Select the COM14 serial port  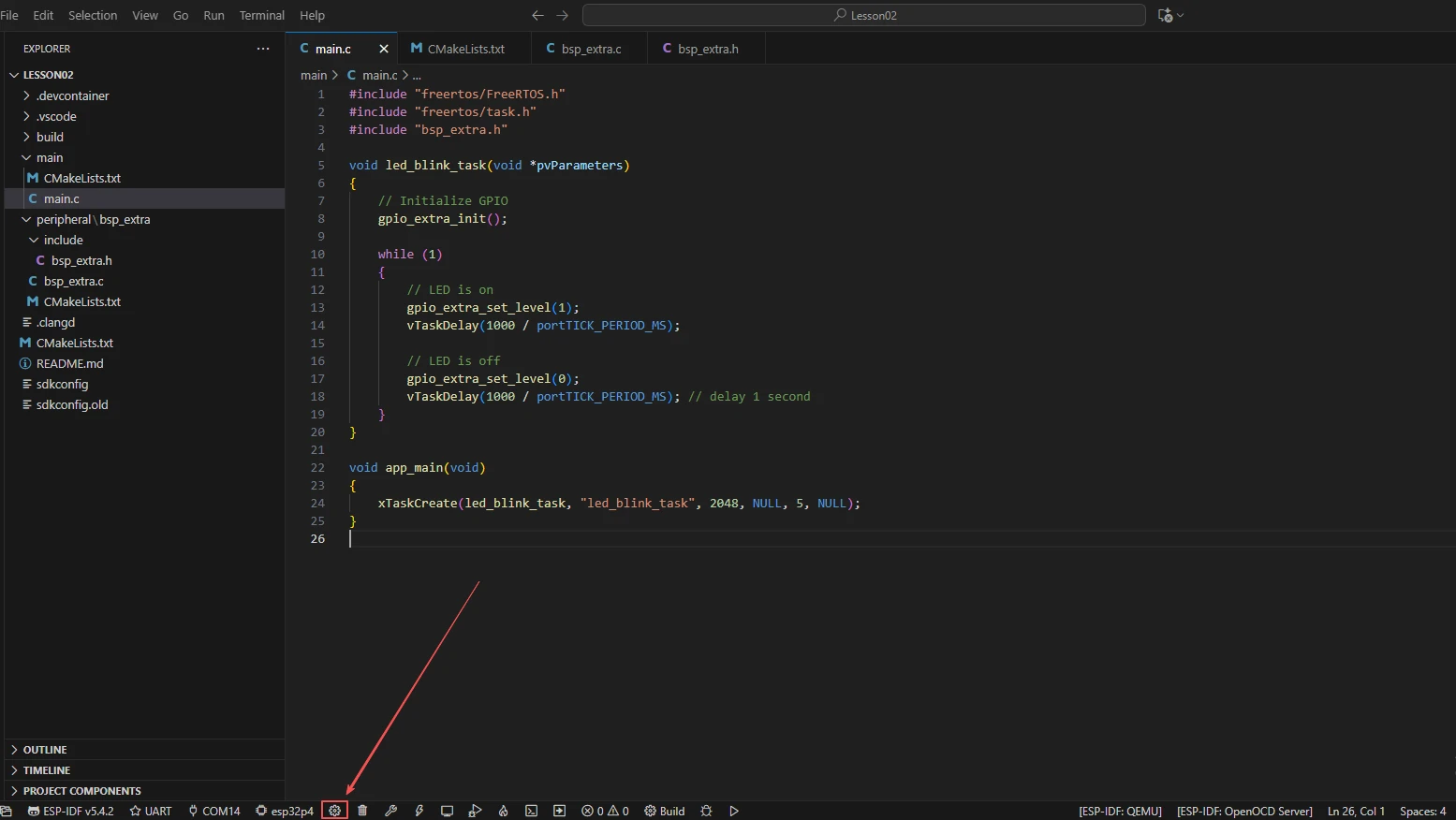point(214,811)
